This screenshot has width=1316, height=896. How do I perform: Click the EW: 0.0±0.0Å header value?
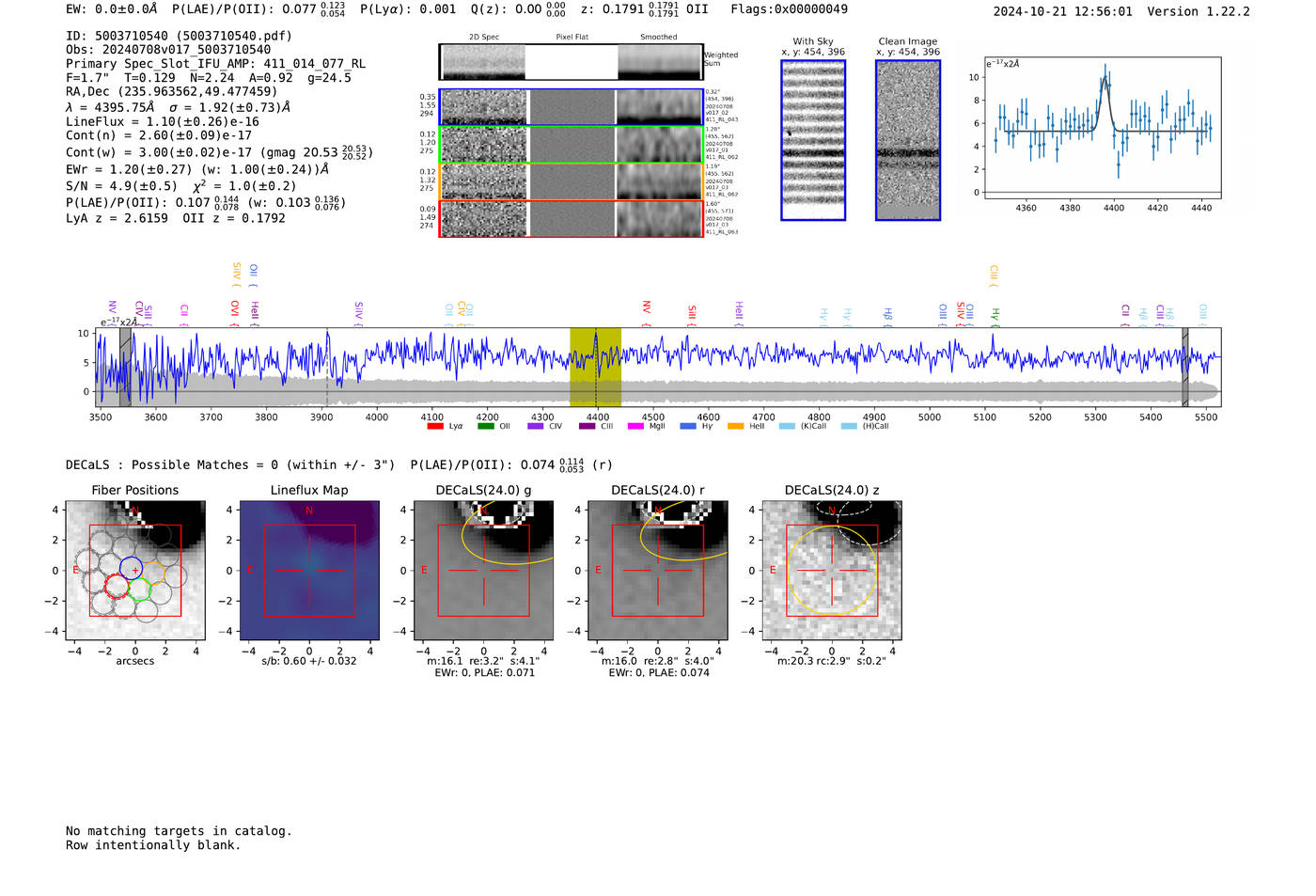pos(112,9)
